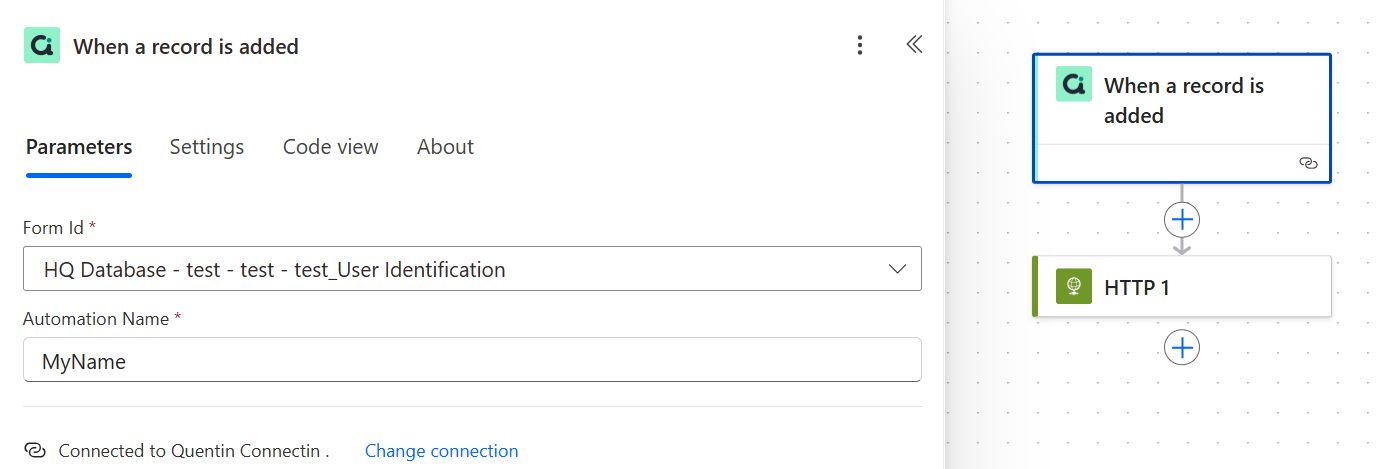This screenshot has width=1383, height=469.
Task: Click the connector logo in panel header
Action: tap(42, 46)
